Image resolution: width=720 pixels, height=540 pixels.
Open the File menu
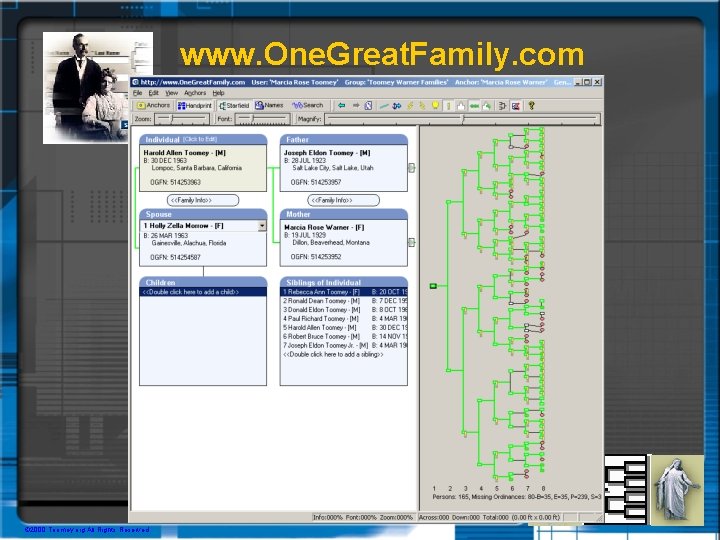tap(137, 93)
